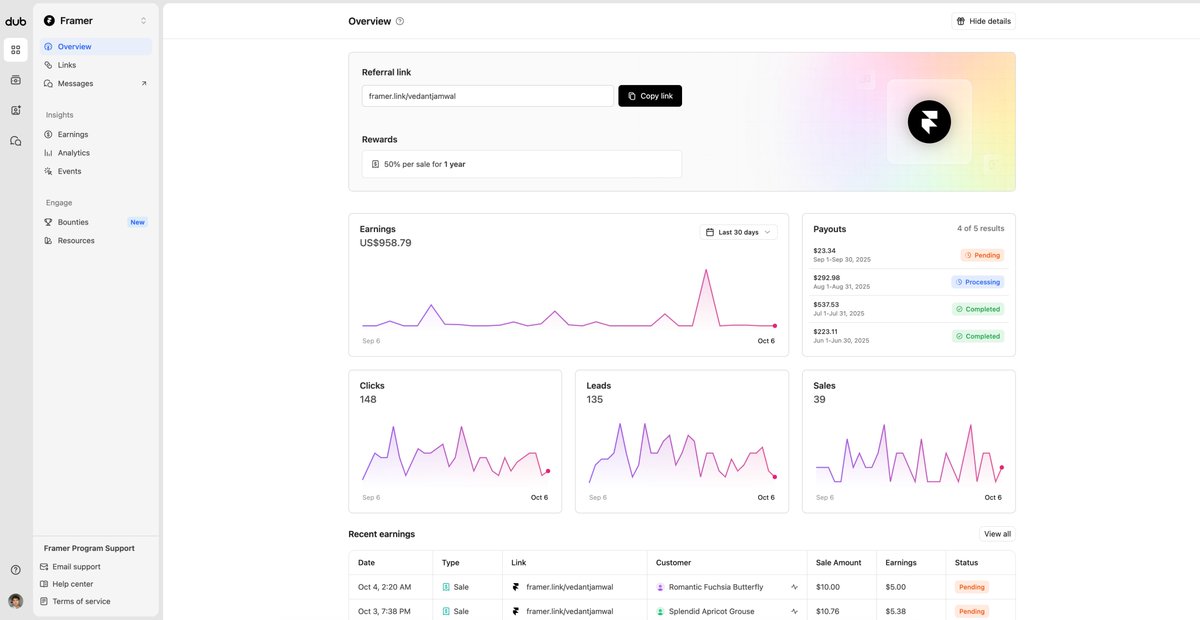Click the Oct 4, 2:20 AM date cell

coord(385,587)
